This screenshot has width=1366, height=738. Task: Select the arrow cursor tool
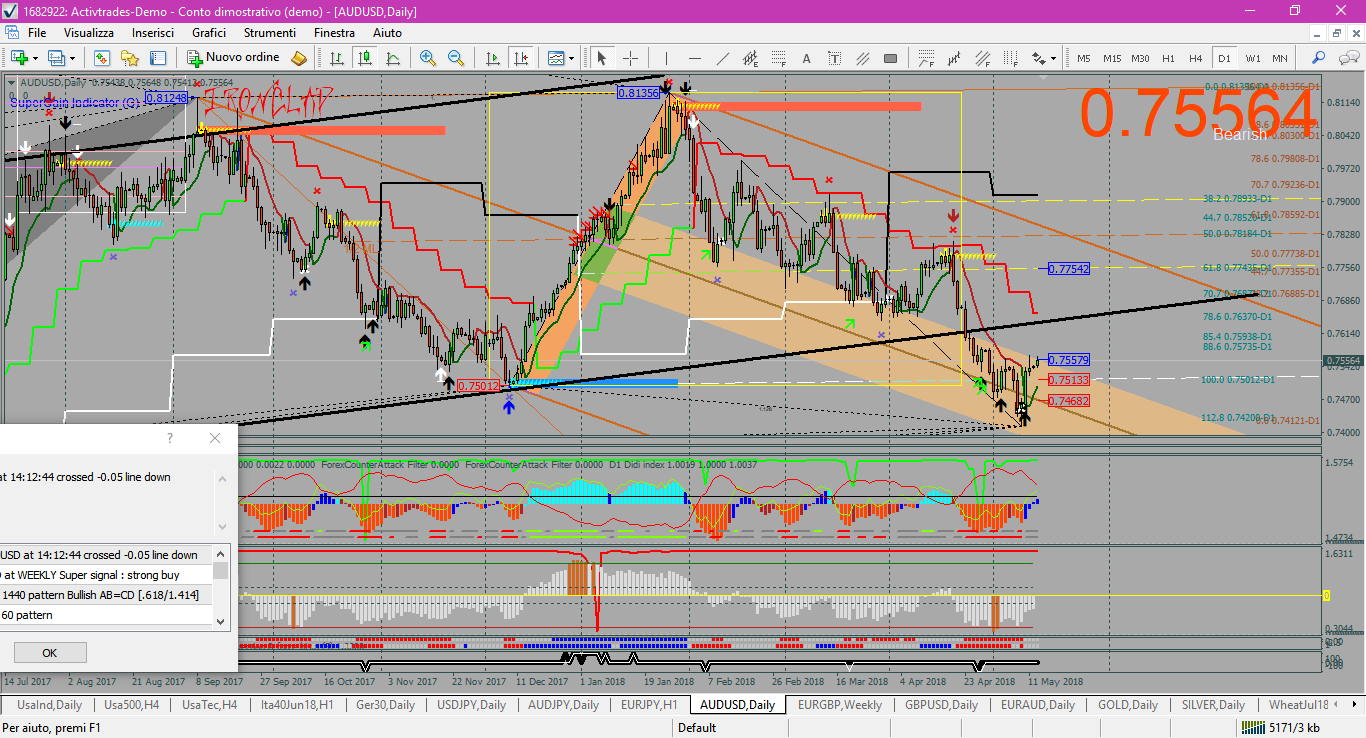[602, 58]
